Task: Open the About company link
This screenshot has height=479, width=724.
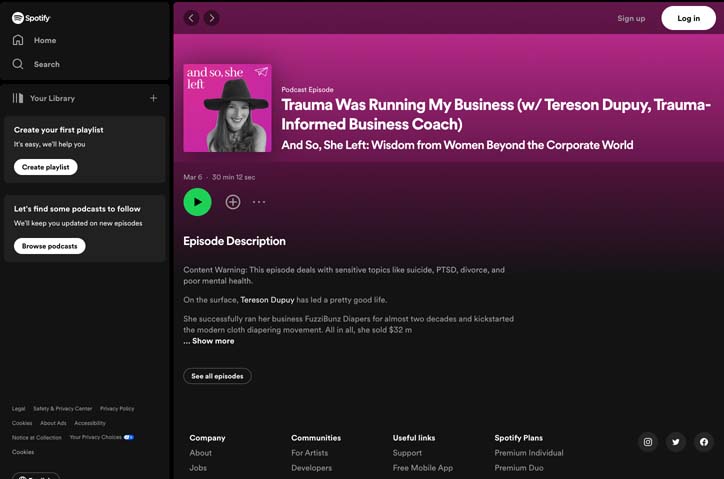Action: (200, 453)
